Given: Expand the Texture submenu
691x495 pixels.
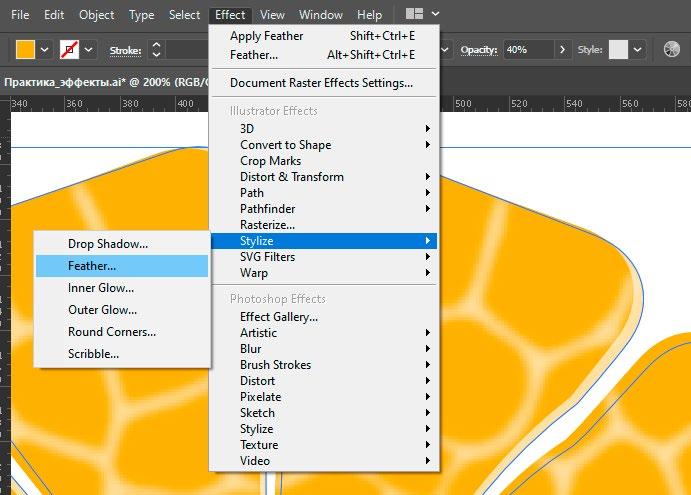Looking at the screenshot, I should click(x=323, y=445).
